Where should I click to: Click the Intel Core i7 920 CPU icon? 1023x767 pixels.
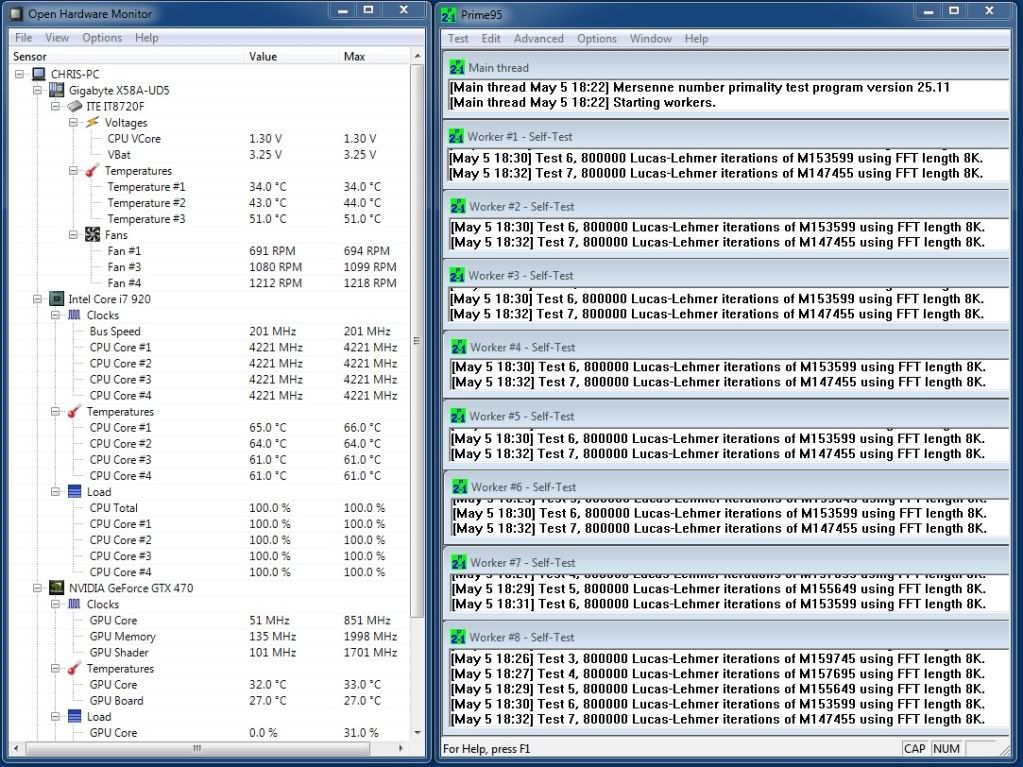click(57, 299)
